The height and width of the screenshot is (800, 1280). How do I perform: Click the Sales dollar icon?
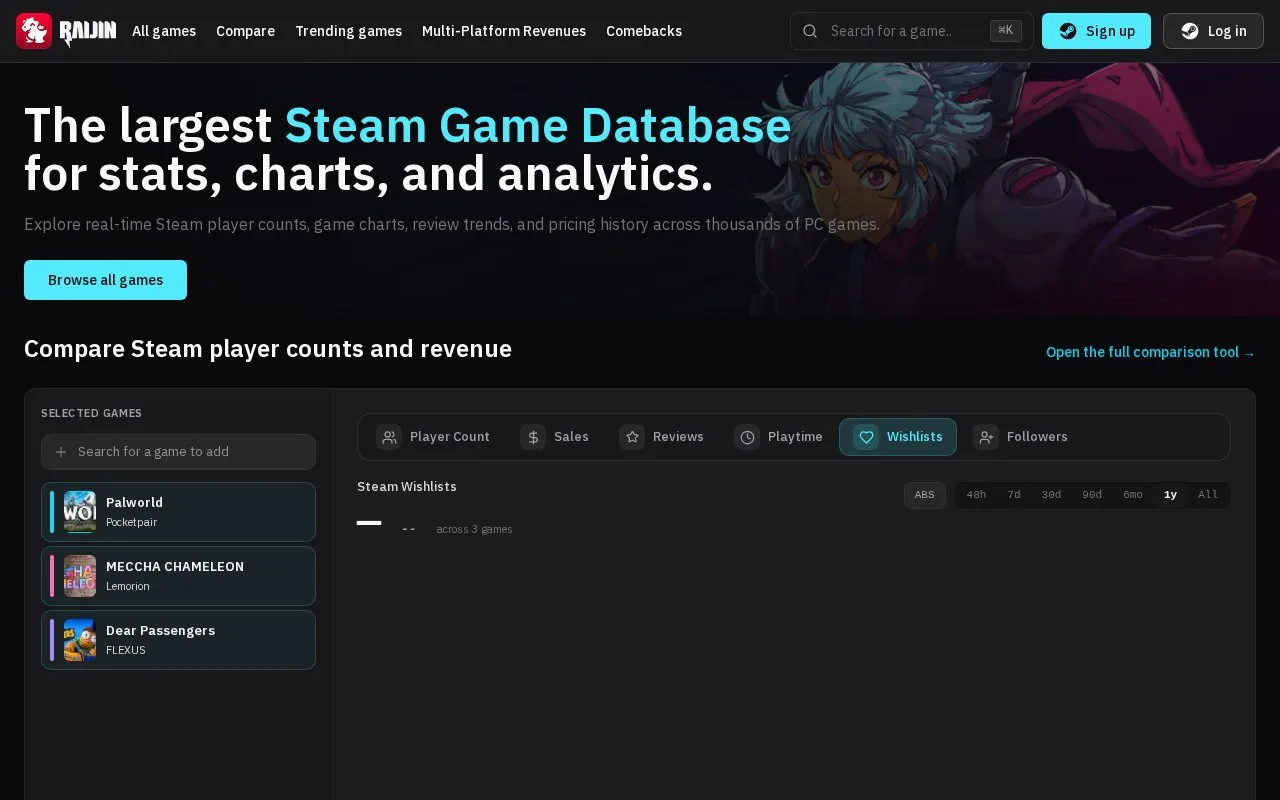click(533, 437)
